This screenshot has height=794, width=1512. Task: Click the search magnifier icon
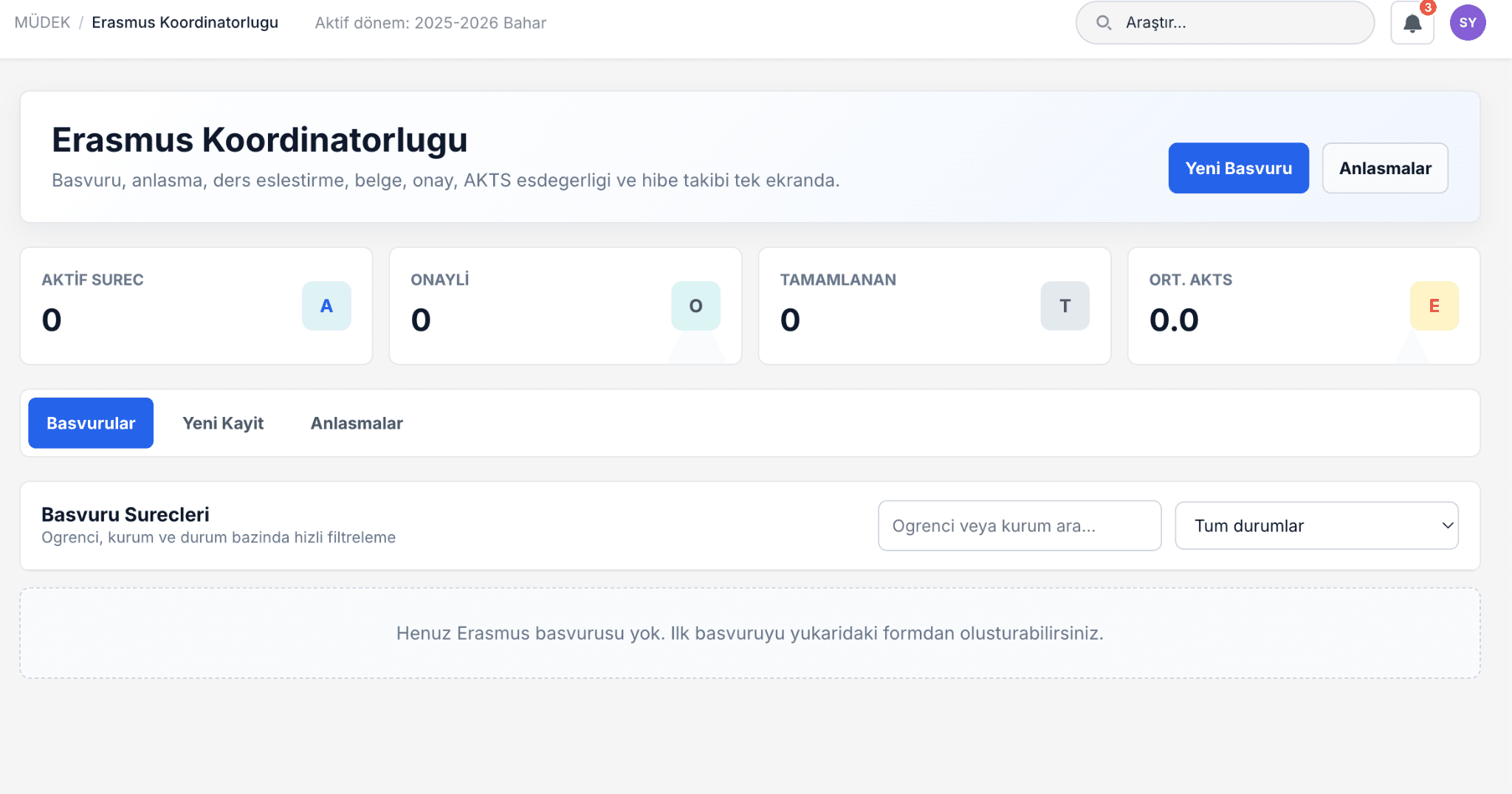click(1104, 23)
